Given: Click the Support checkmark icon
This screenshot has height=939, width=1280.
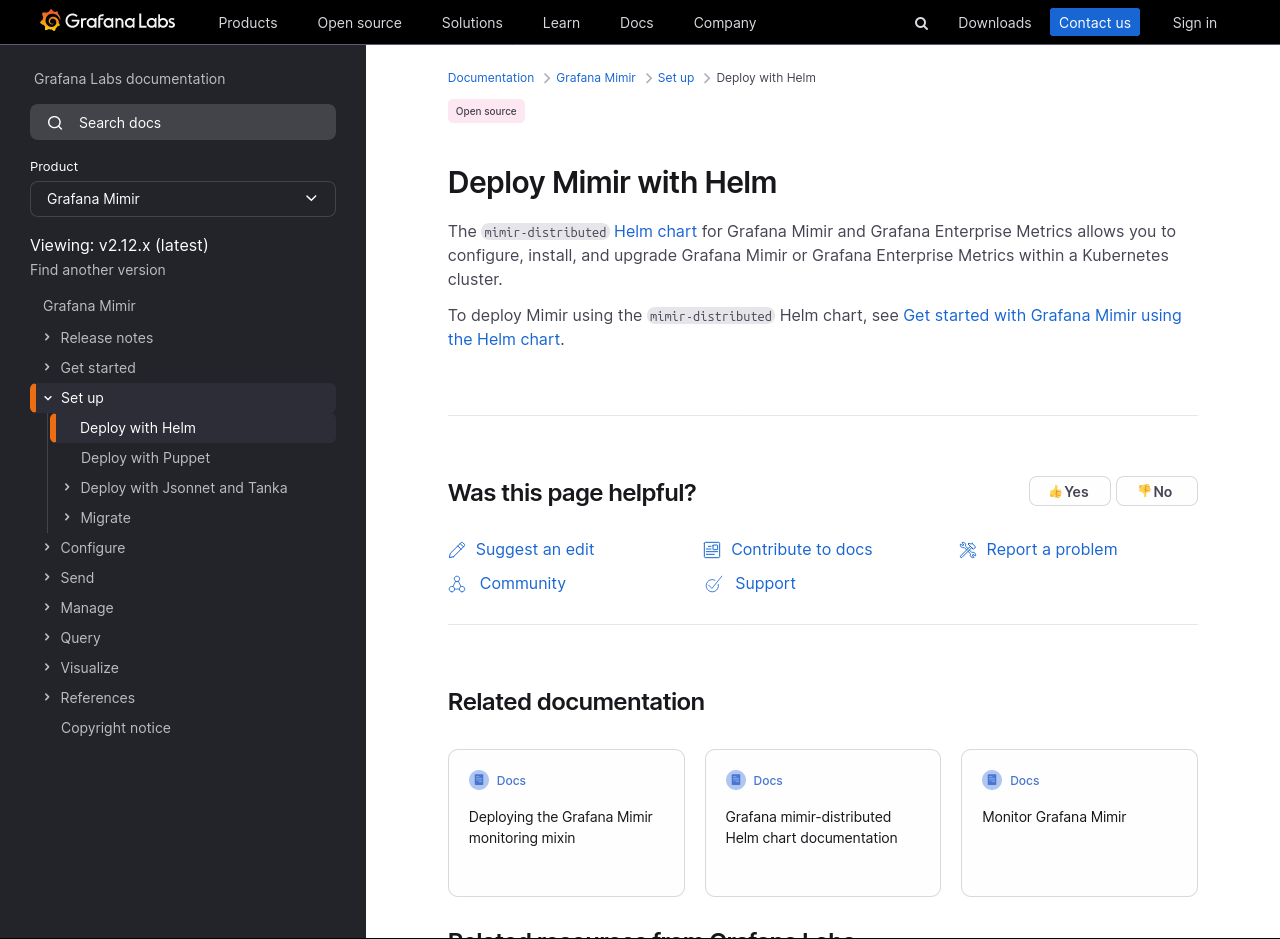Looking at the screenshot, I should tap(714, 584).
